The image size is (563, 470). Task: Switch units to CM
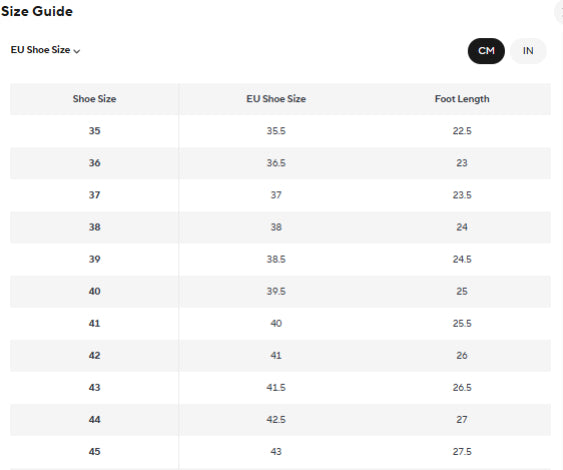486,51
